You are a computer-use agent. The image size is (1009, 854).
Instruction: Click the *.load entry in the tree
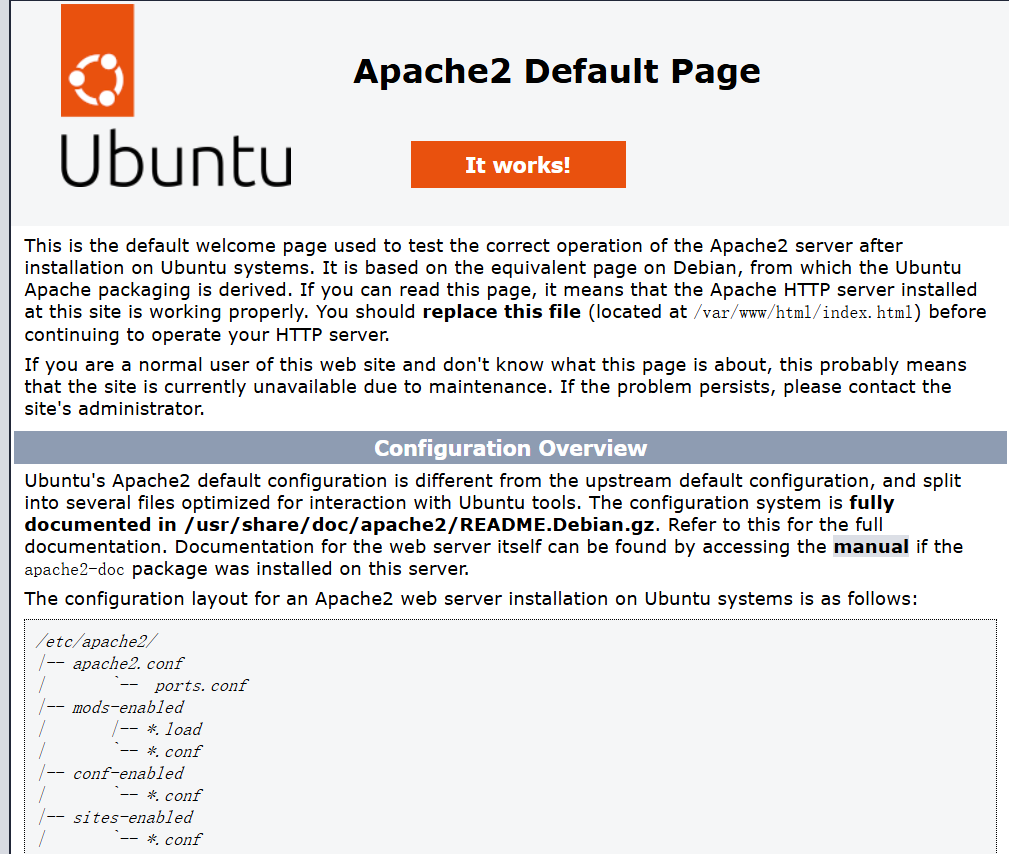click(x=174, y=730)
